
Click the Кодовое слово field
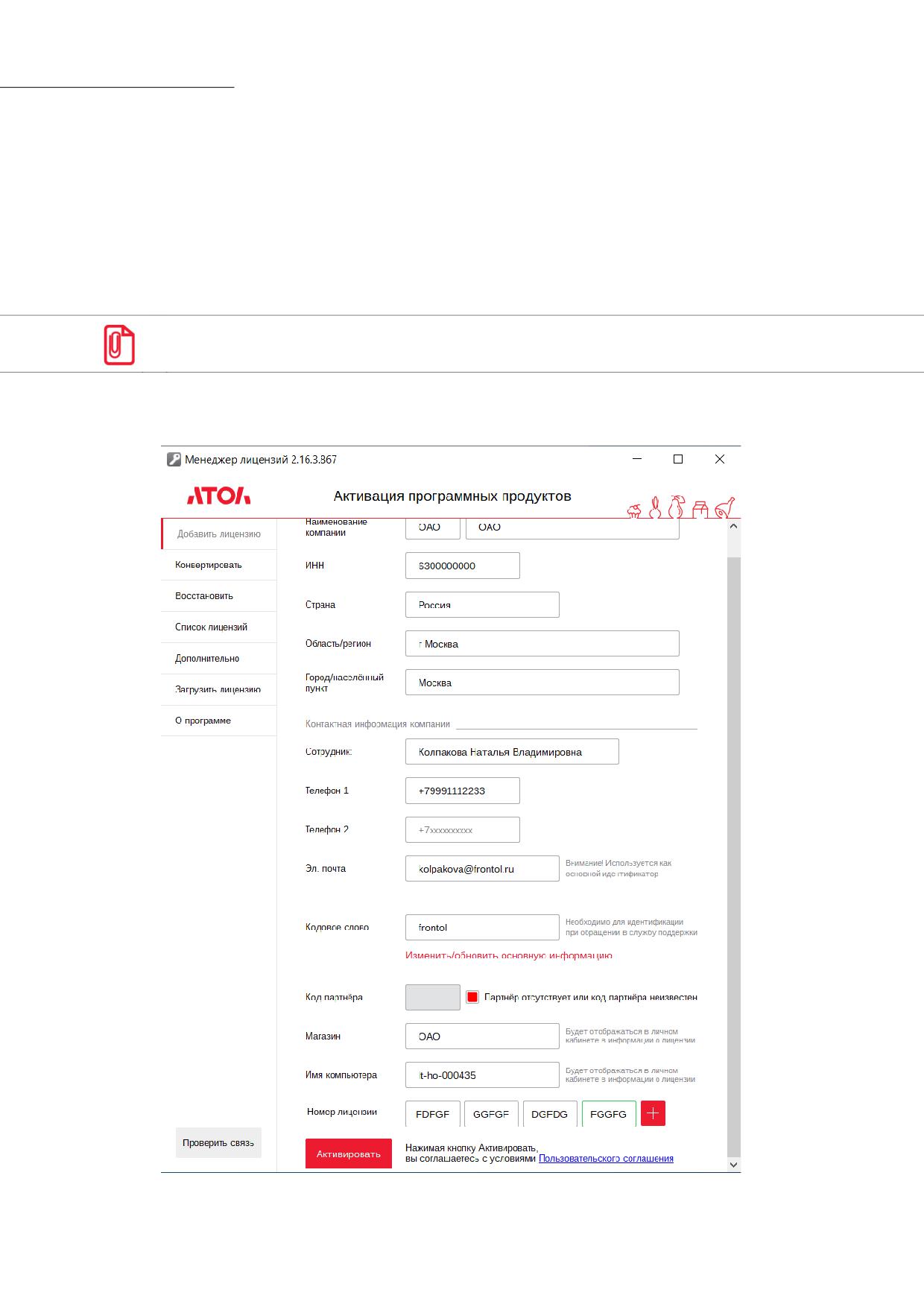point(482,928)
